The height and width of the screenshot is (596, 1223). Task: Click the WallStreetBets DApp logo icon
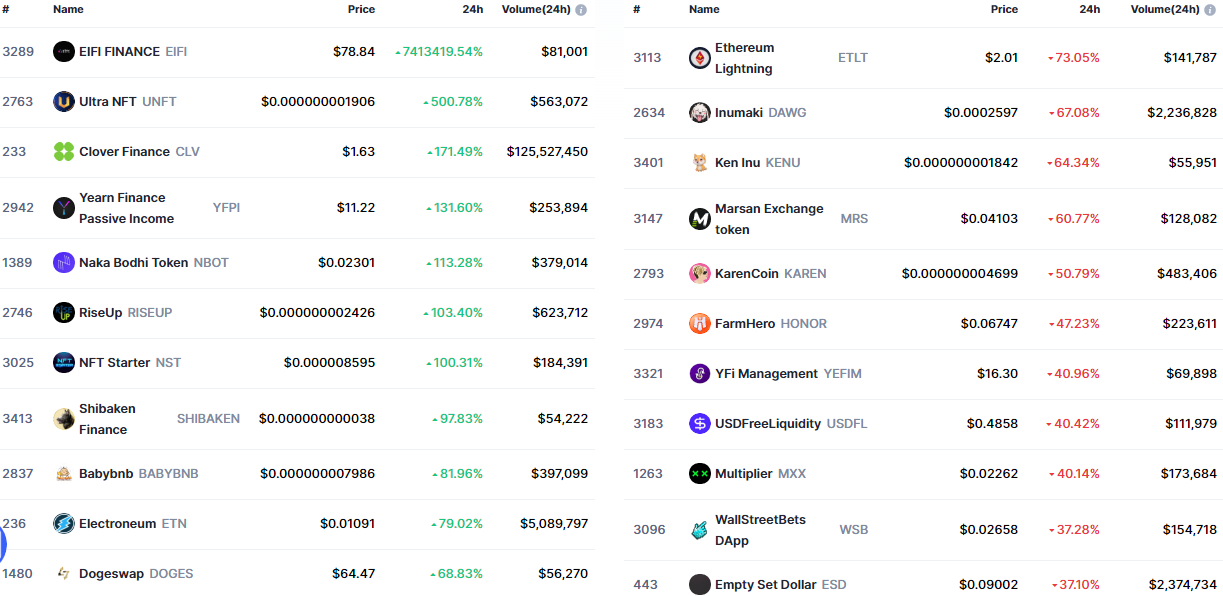tap(700, 530)
